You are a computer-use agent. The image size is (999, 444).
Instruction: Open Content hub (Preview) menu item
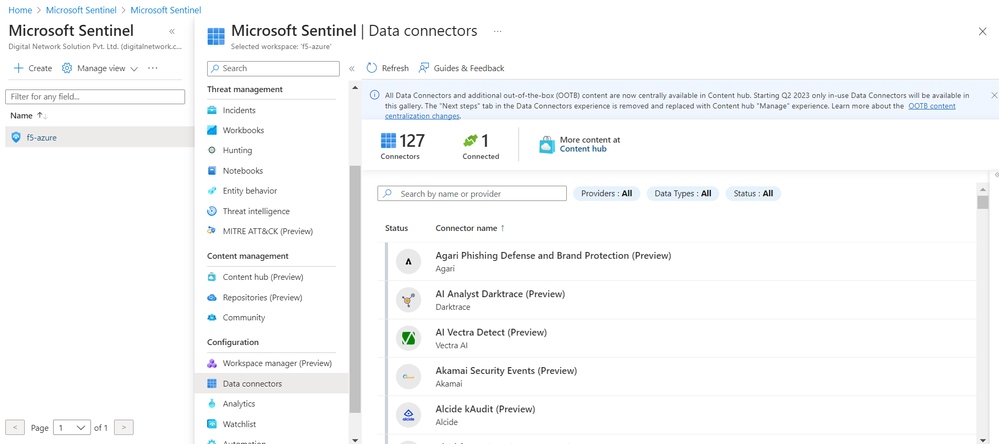(262, 277)
